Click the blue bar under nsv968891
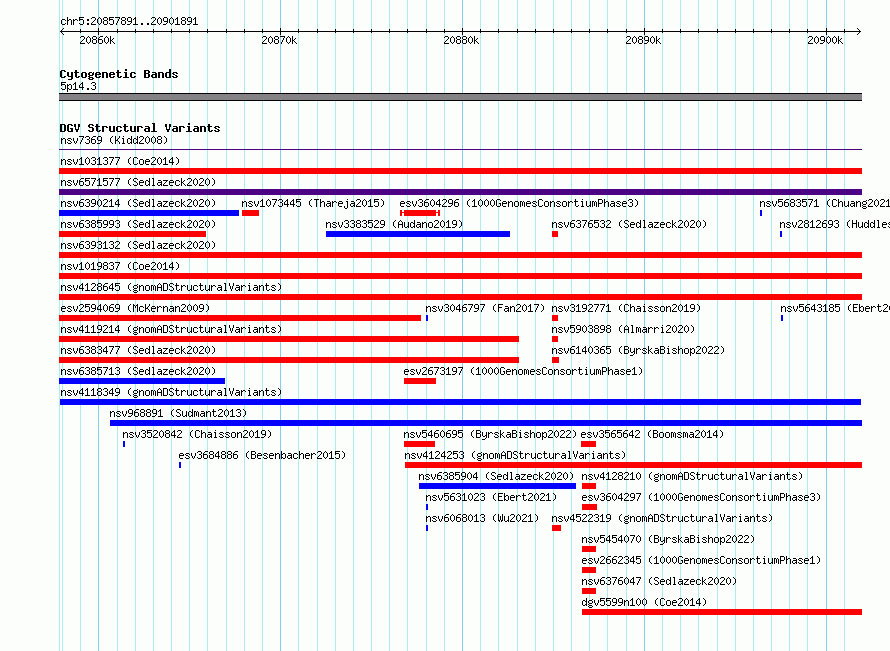 point(486,423)
